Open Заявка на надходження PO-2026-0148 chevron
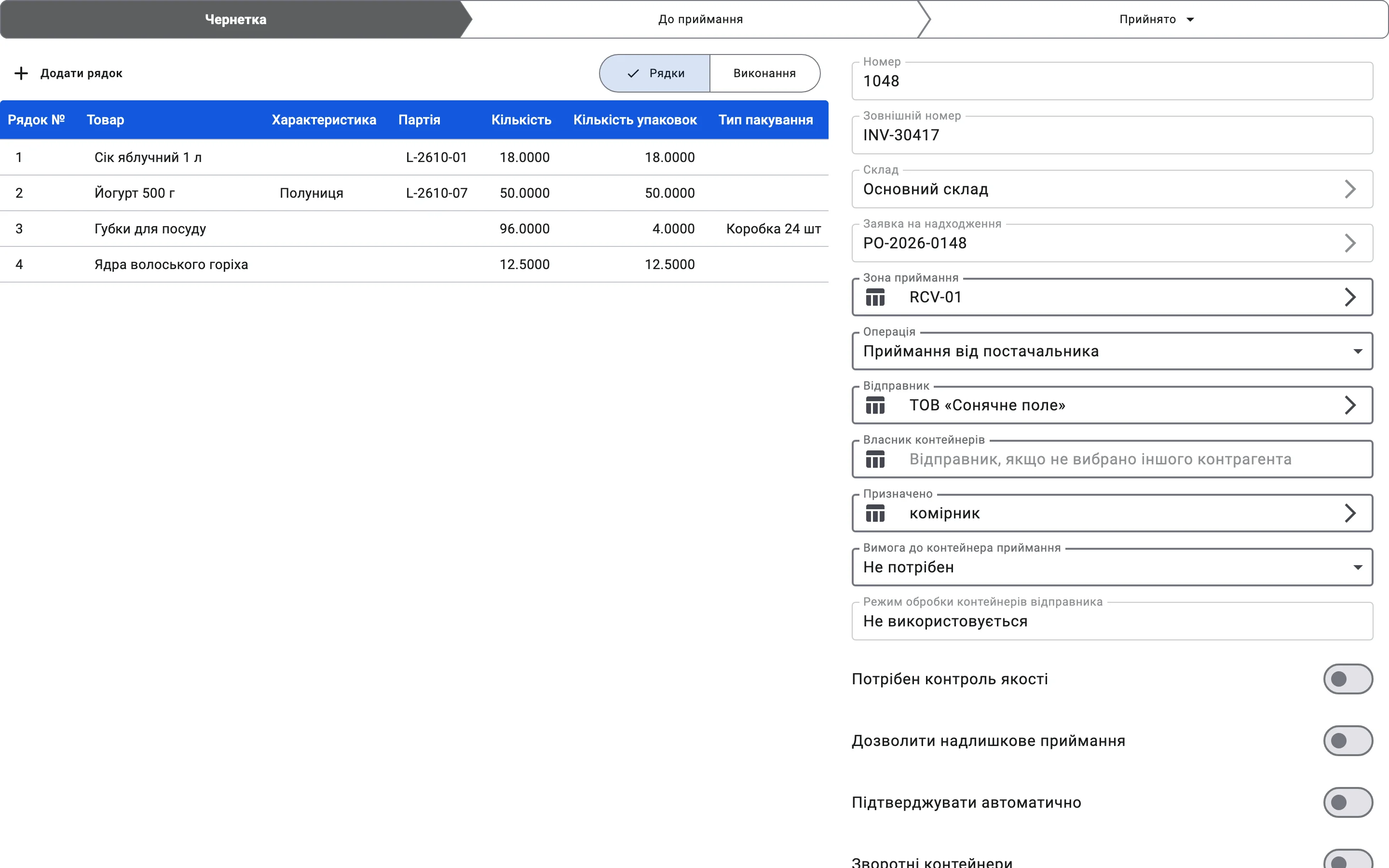The width and height of the screenshot is (1389, 868). (x=1350, y=244)
